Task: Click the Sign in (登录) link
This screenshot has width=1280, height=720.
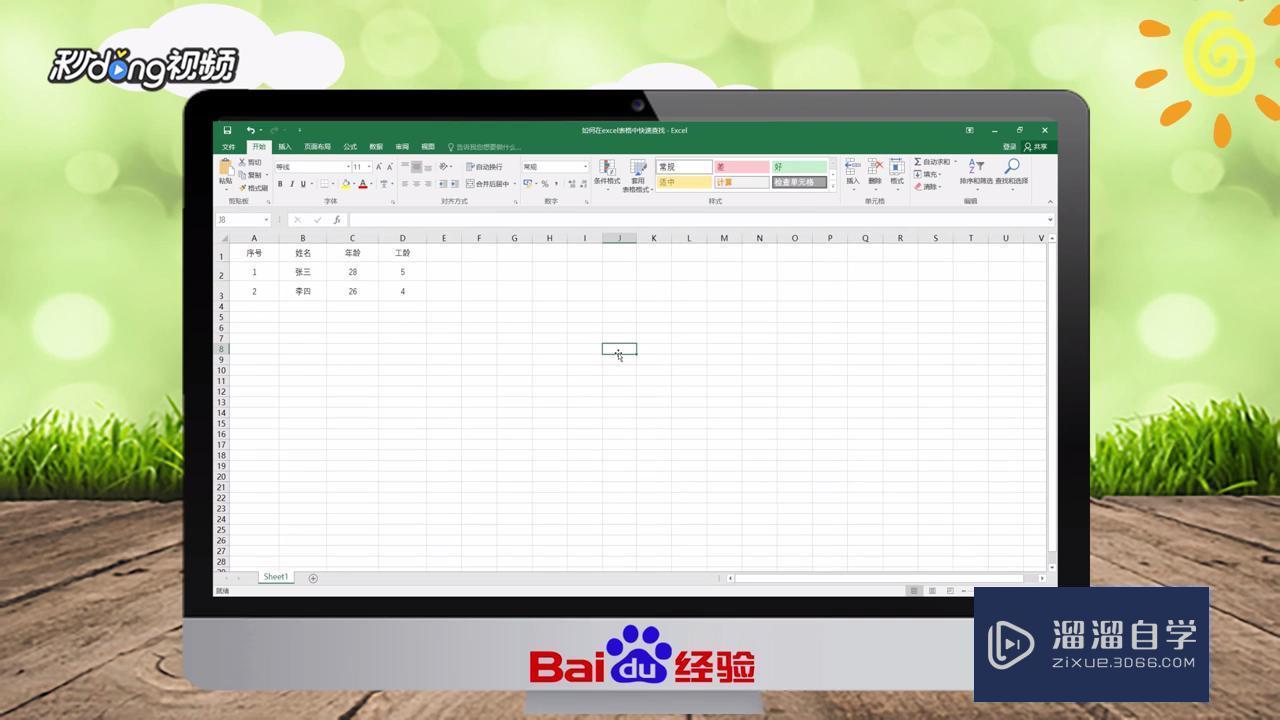Action: (x=1010, y=147)
